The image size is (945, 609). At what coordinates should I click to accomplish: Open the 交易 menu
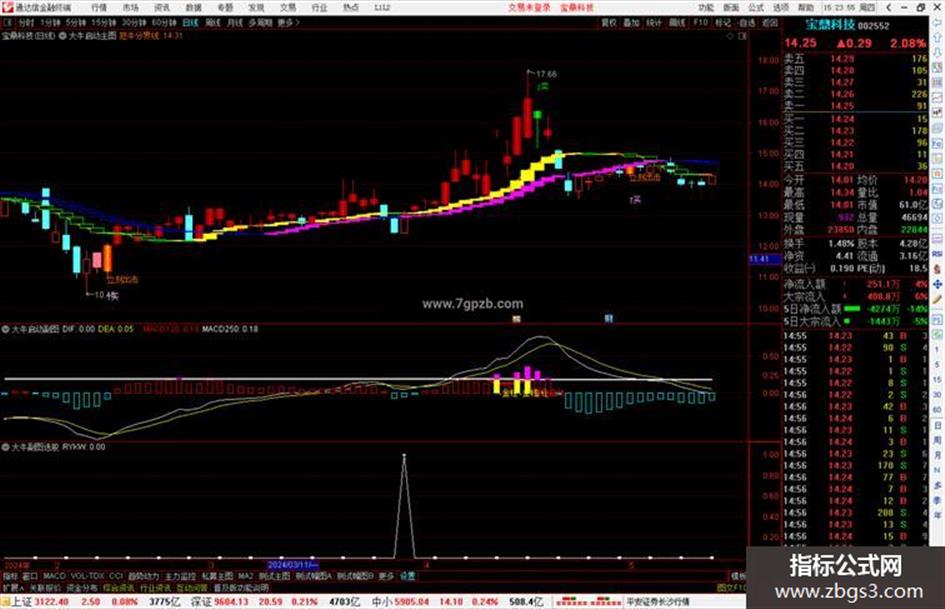click(288, 7)
